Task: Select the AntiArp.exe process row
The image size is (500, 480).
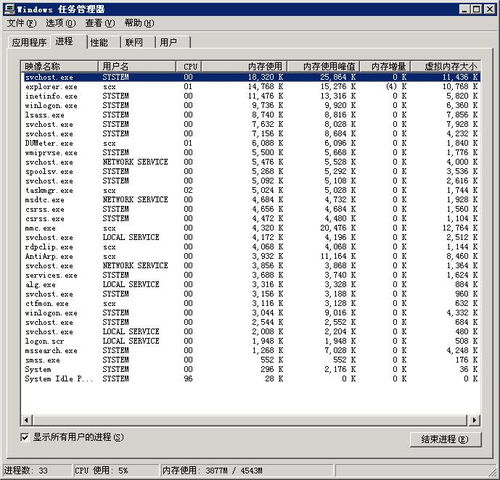Action: coord(251,256)
